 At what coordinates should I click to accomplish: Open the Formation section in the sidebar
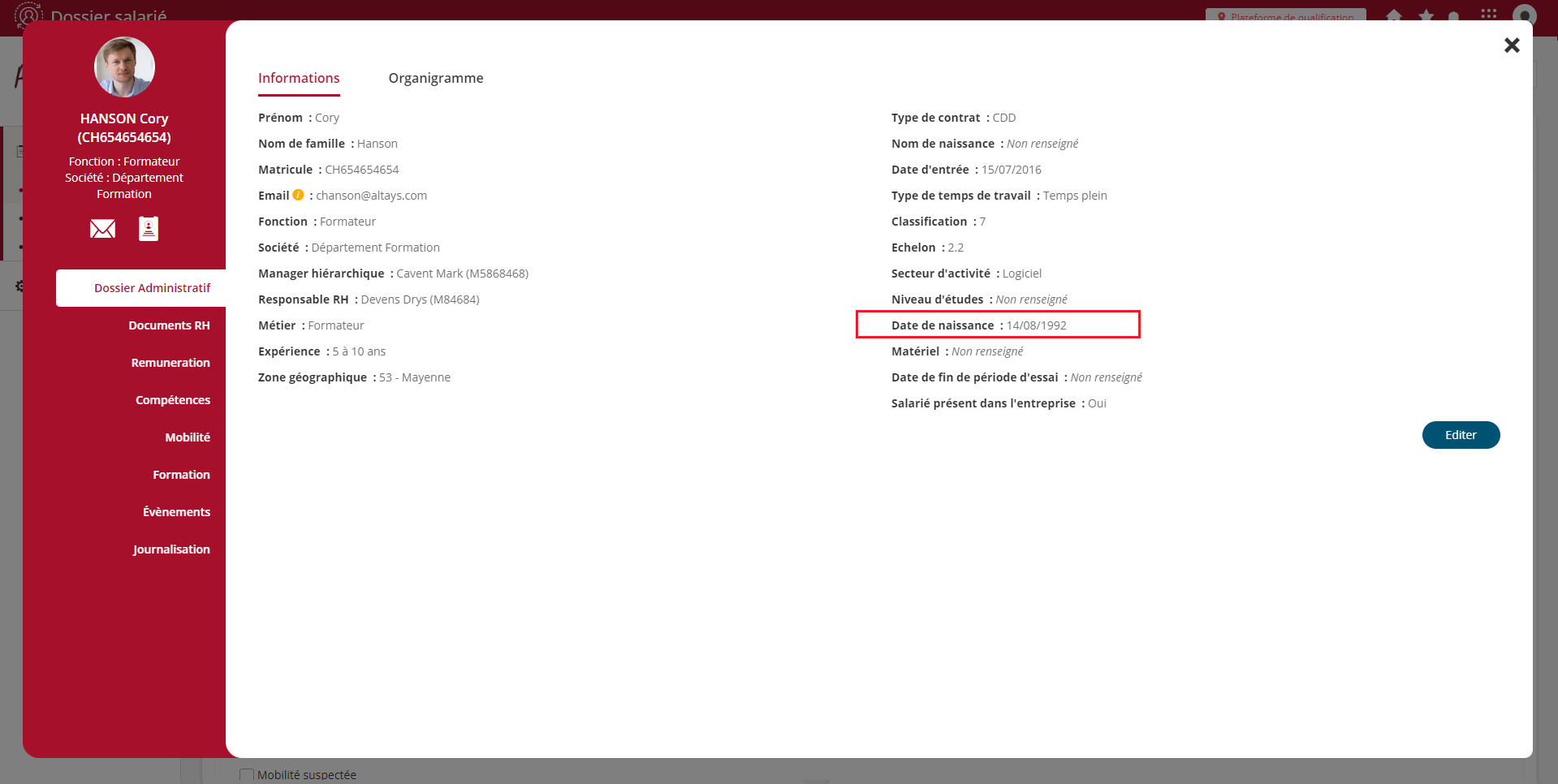[181, 475]
